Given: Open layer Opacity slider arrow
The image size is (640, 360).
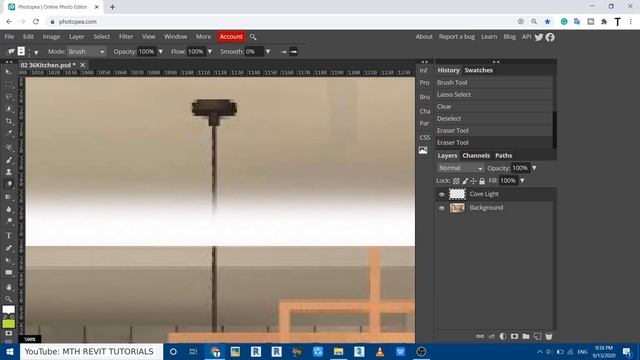Looking at the screenshot, I should (534, 168).
